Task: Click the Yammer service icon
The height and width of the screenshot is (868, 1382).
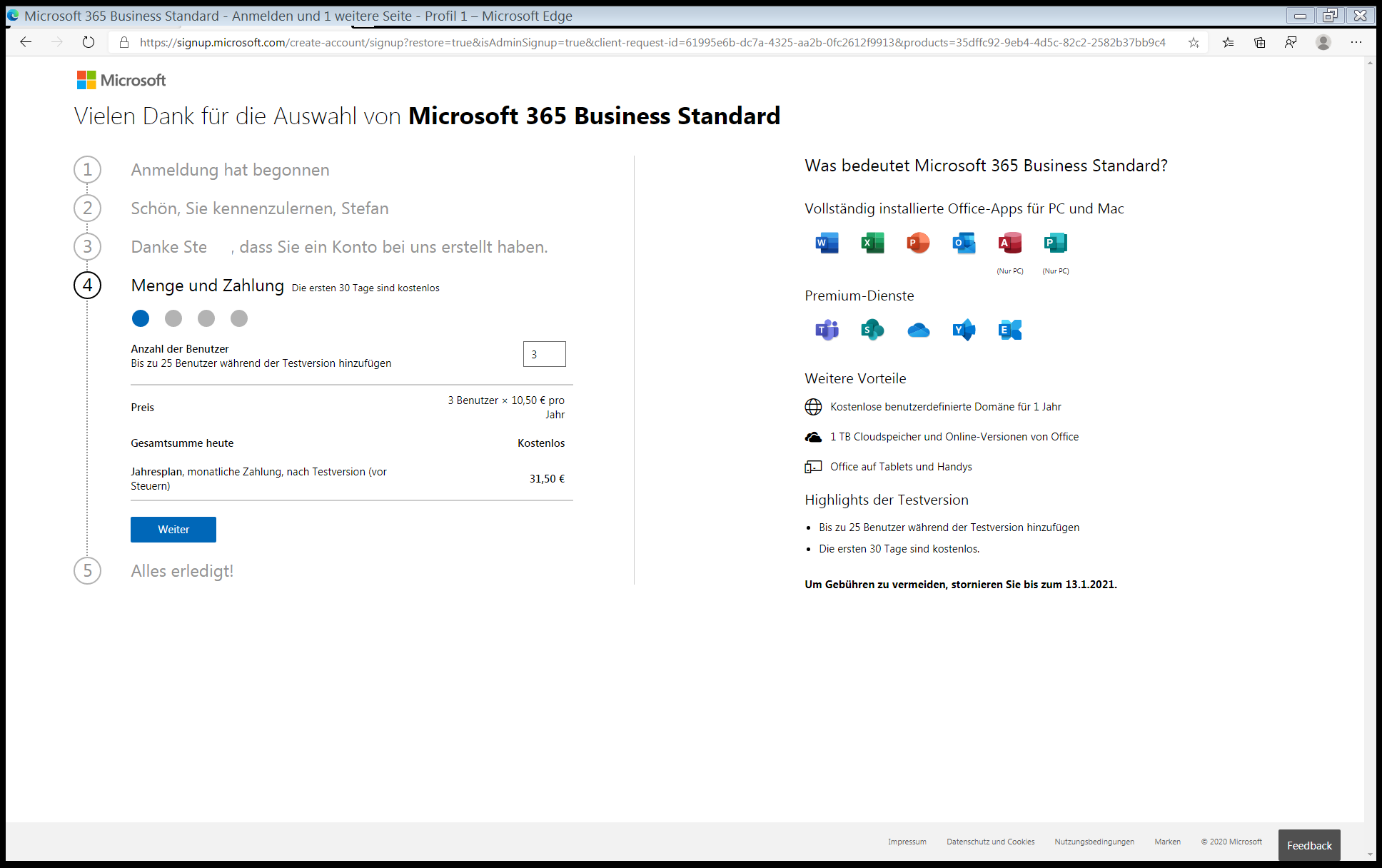Action: 964,330
